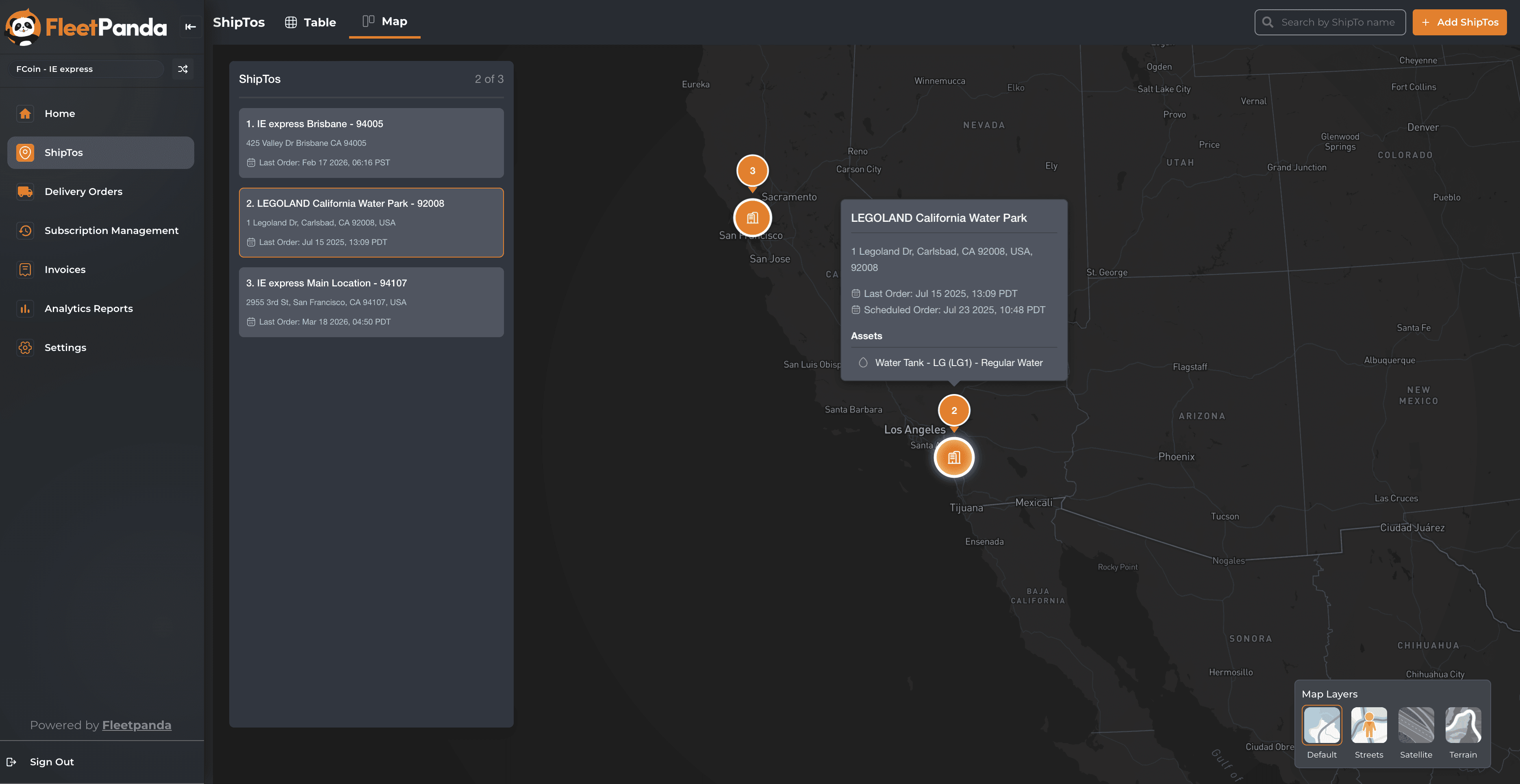This screenshot has width=1520, height=784.
Task: Open Analytics Reports section
Action: 89,309
